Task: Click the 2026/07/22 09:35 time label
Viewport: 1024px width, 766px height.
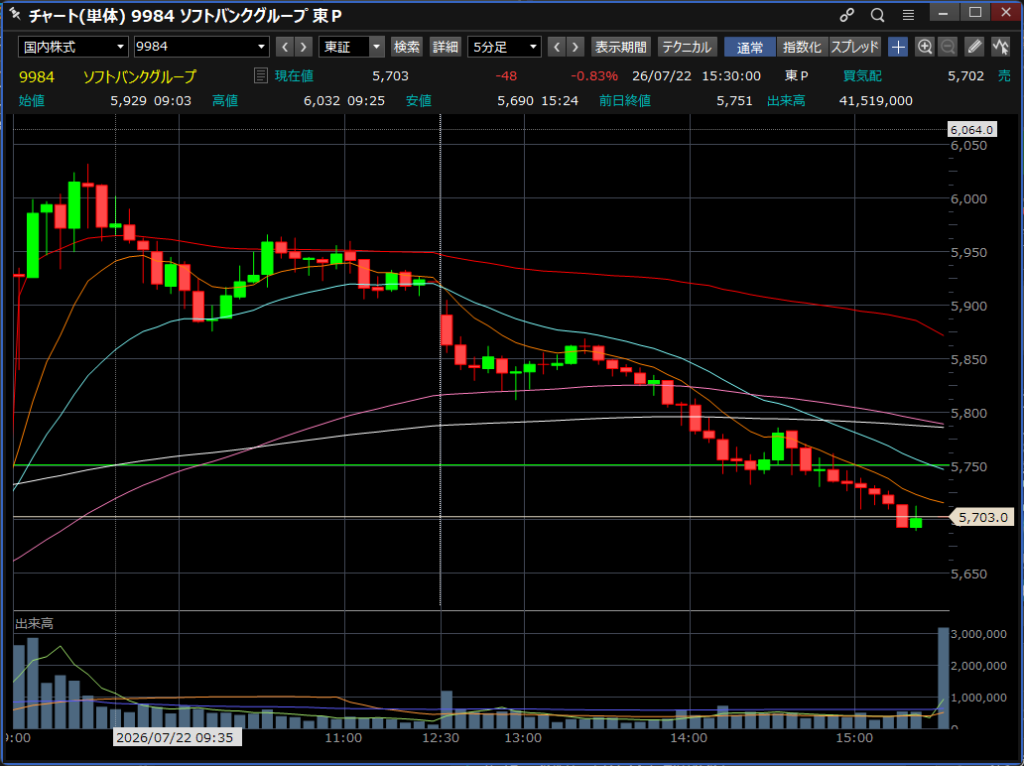Action: (176, 737)
